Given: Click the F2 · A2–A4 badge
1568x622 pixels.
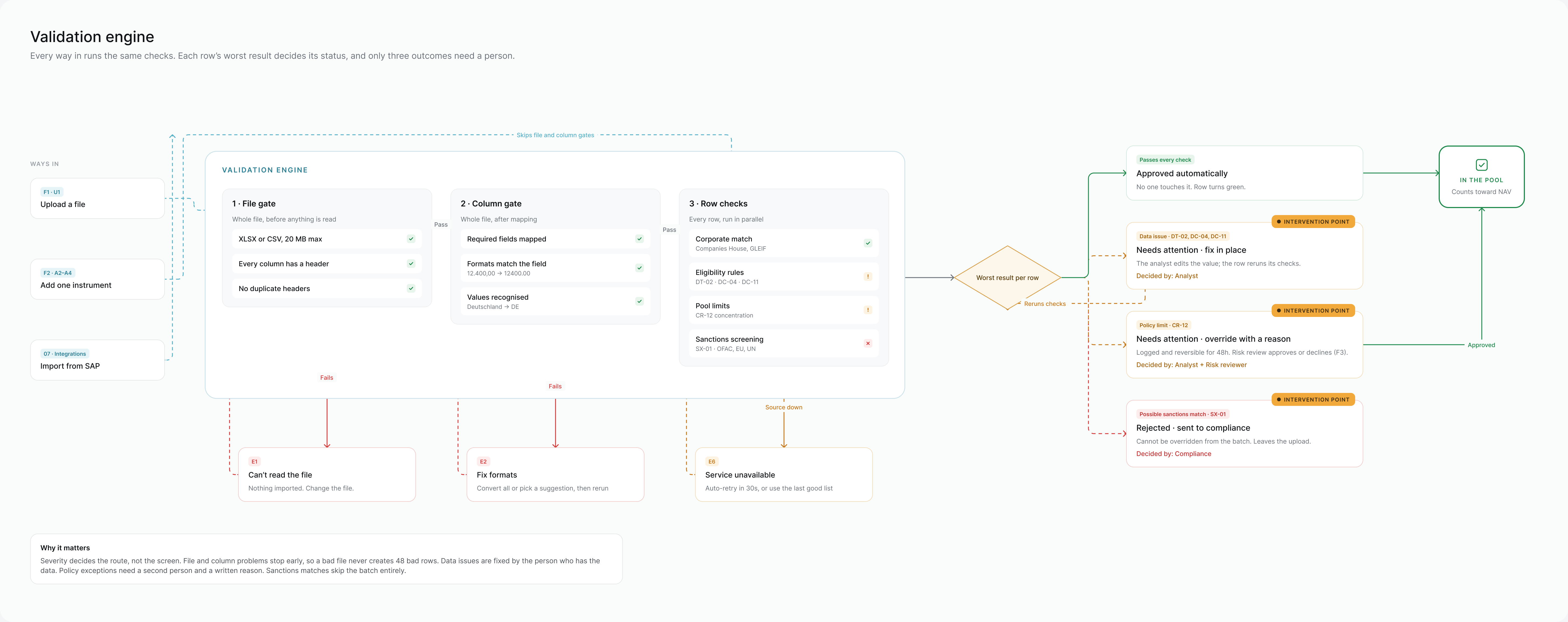Looking at the screenshot, I should point(58,273).
